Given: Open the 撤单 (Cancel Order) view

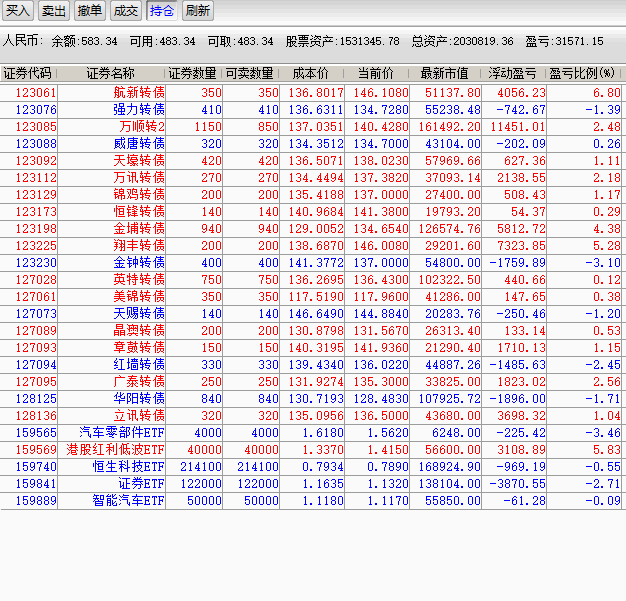Looking at the screenshot, I should point(90,11).
